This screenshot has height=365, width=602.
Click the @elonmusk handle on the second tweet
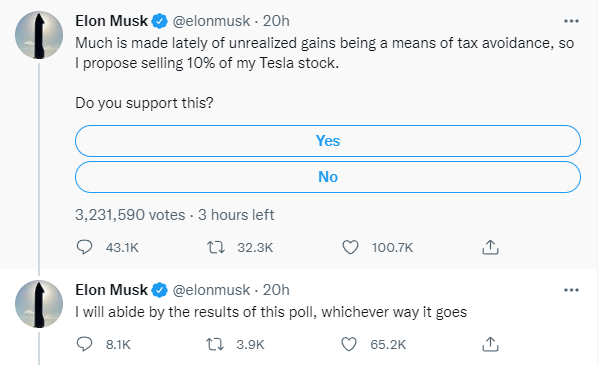211,290
